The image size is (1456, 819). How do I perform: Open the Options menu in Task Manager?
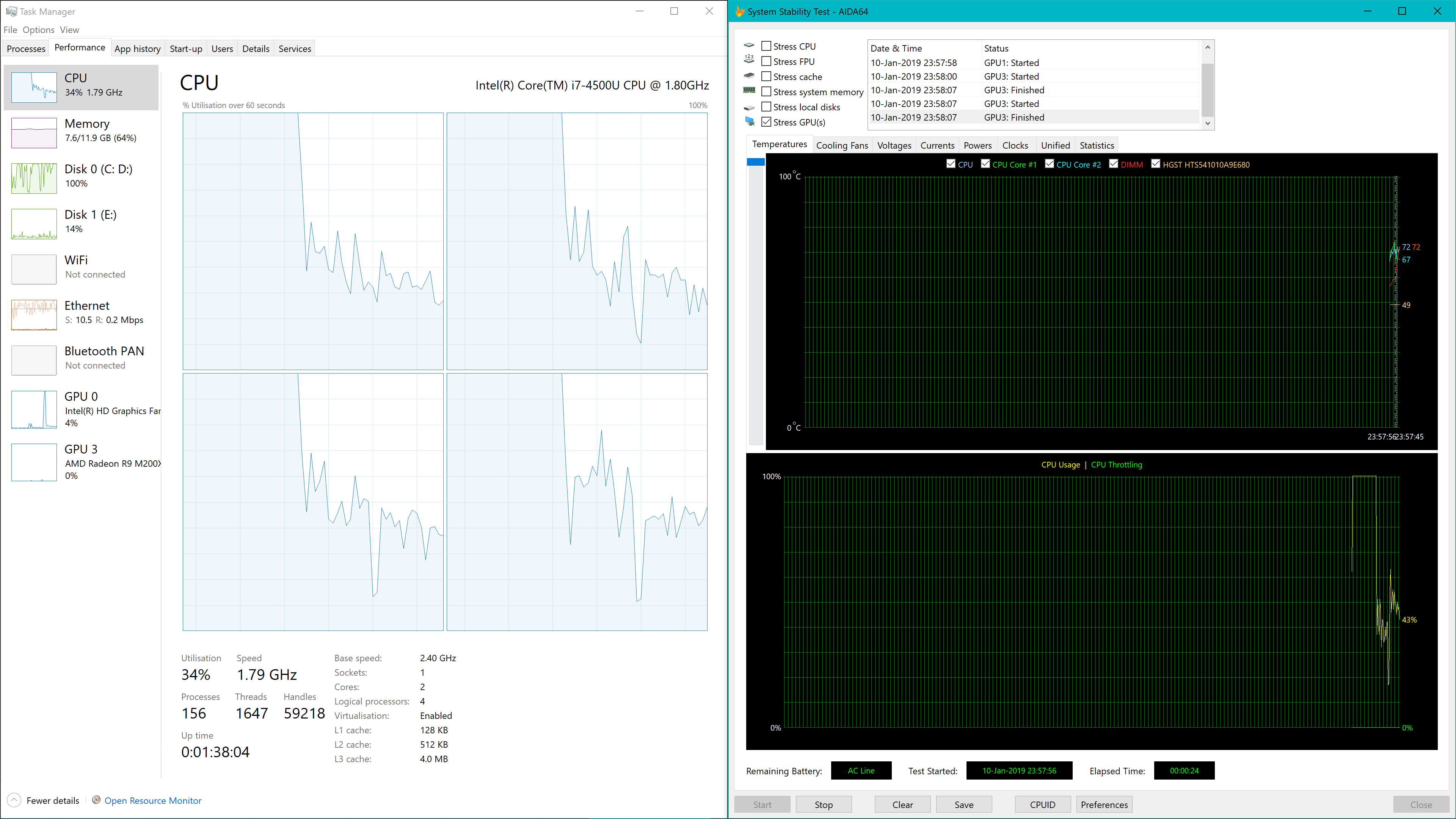tap(38, 30)
